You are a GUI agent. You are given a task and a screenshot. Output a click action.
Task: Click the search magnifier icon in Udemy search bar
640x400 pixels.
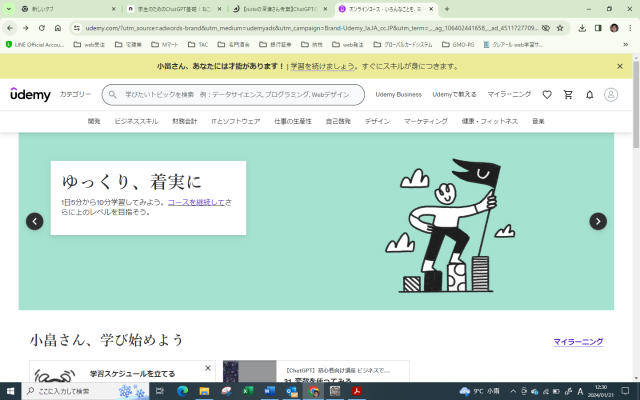click(112, 95)
